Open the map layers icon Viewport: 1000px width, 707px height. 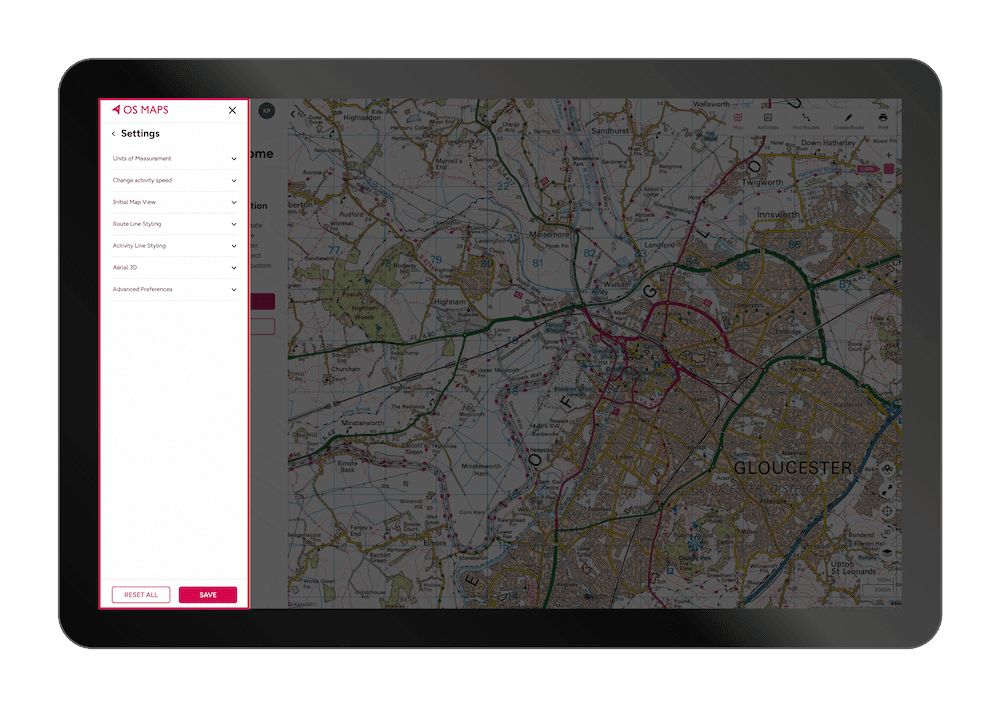pos(886,552)
